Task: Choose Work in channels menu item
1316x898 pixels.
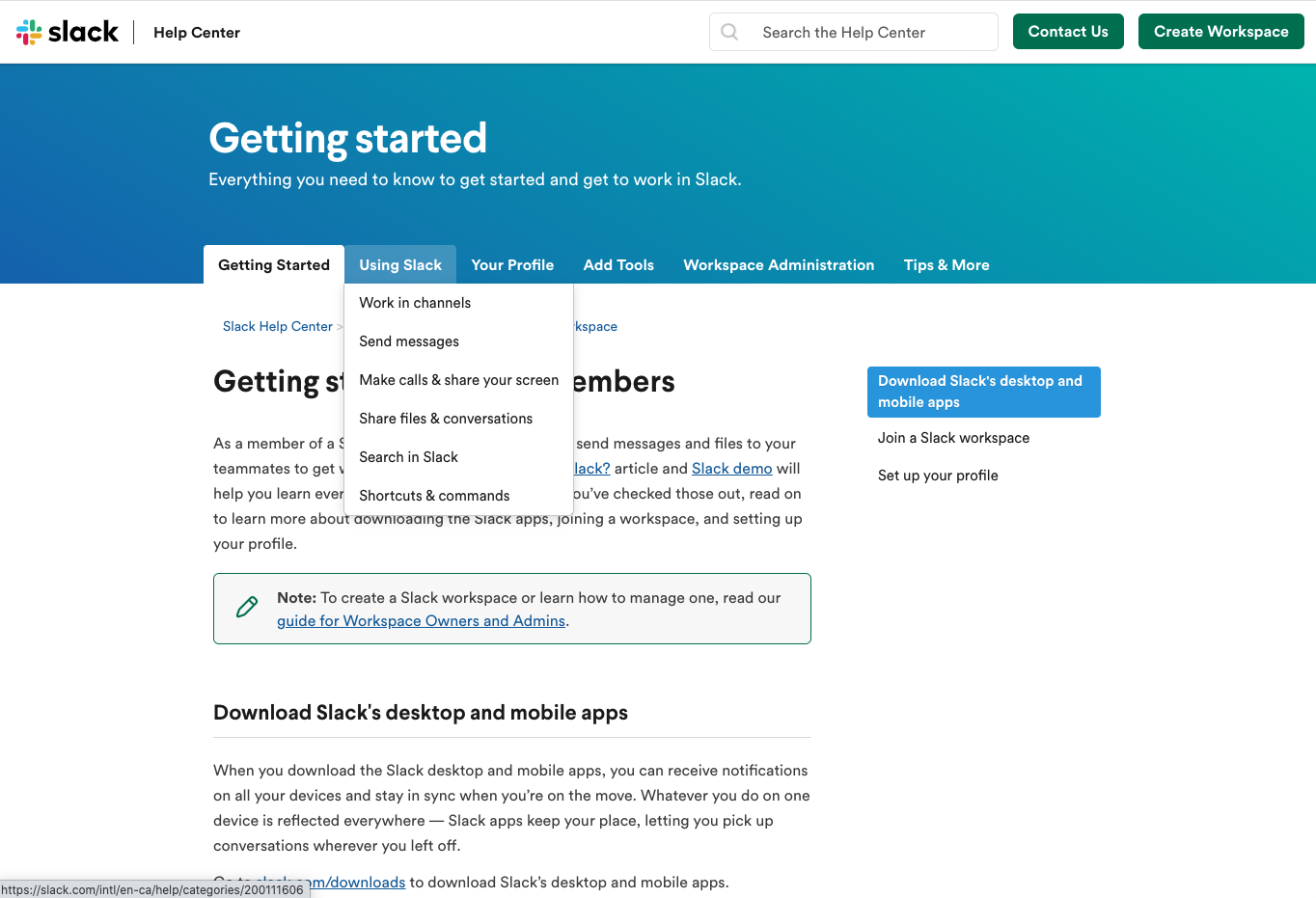Action: click(x=459, y=303)
